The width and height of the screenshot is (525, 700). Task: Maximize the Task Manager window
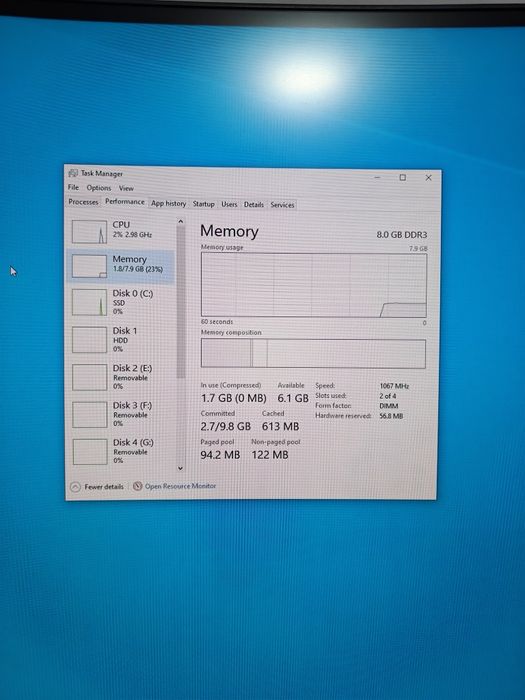tap(403, 177)
